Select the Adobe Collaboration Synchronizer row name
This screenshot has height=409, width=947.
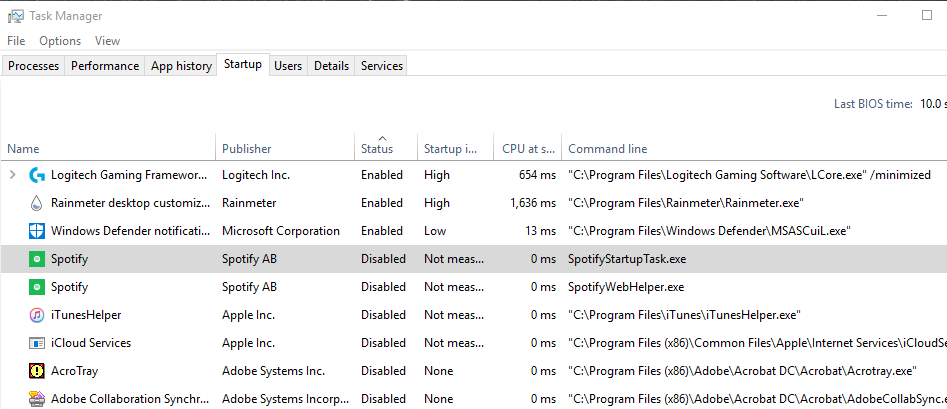[x=130, y=399]
